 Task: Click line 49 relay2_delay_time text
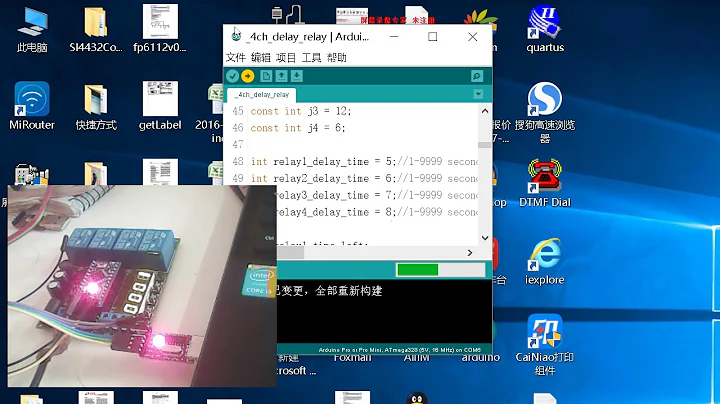click(x=321, y=178)
